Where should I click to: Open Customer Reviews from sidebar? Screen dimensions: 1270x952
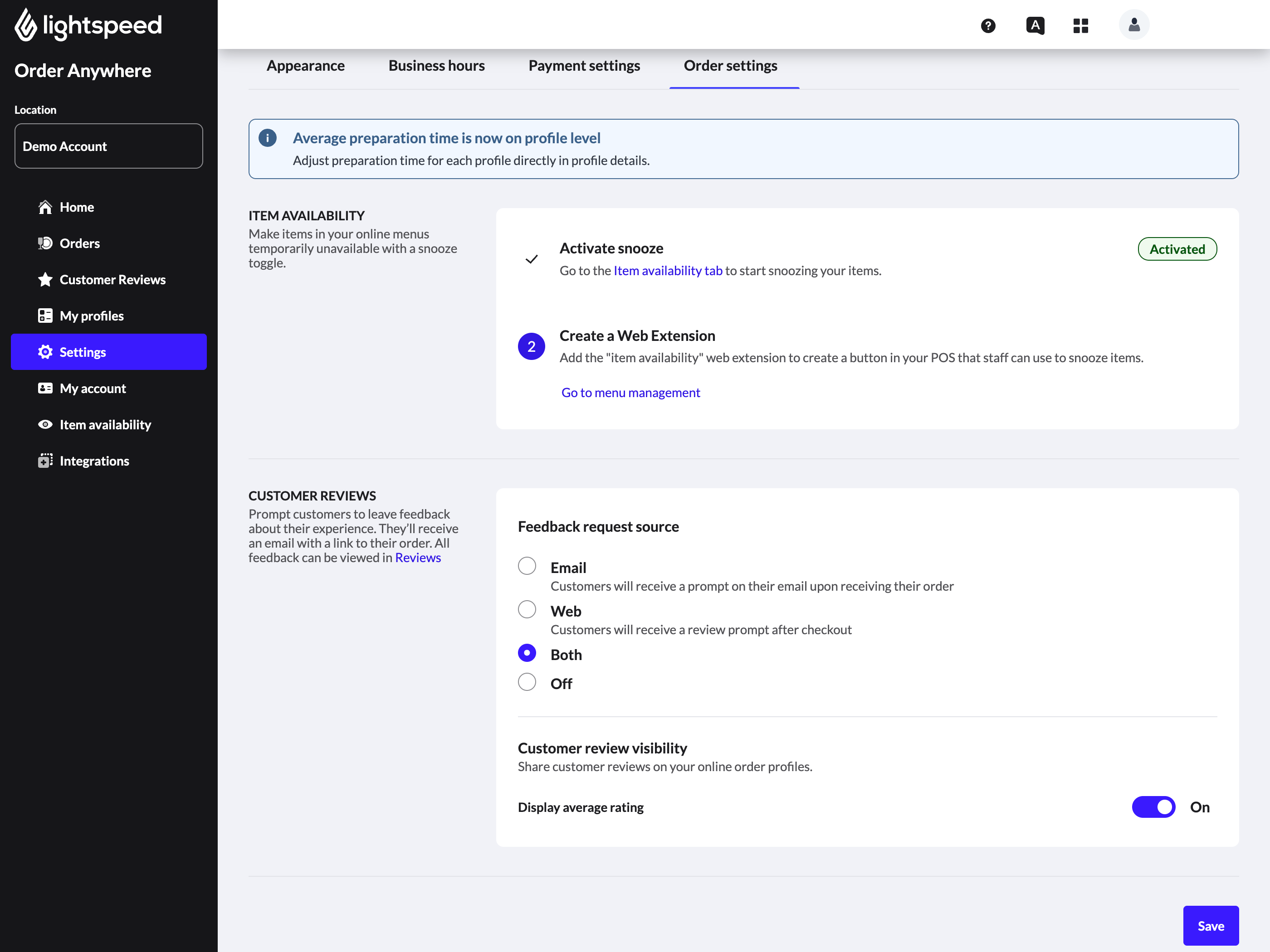[112, 279]
